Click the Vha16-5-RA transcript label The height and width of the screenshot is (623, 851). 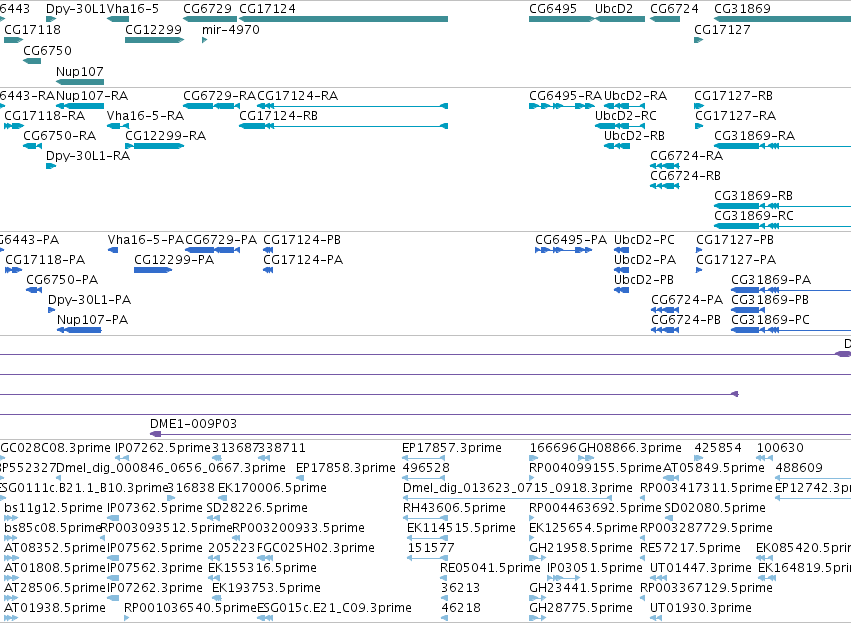(145, 116)
